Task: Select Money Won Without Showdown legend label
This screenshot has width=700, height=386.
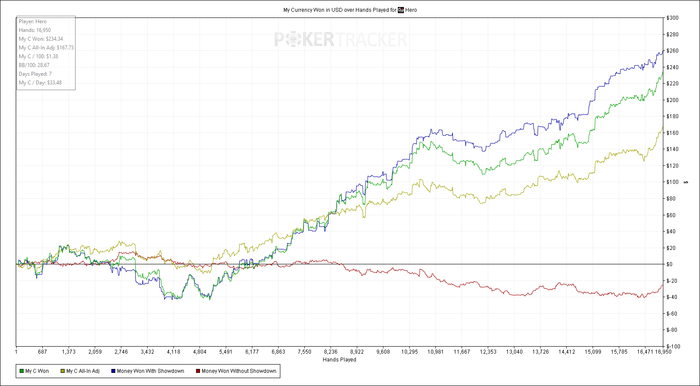Action: [239, 371]
